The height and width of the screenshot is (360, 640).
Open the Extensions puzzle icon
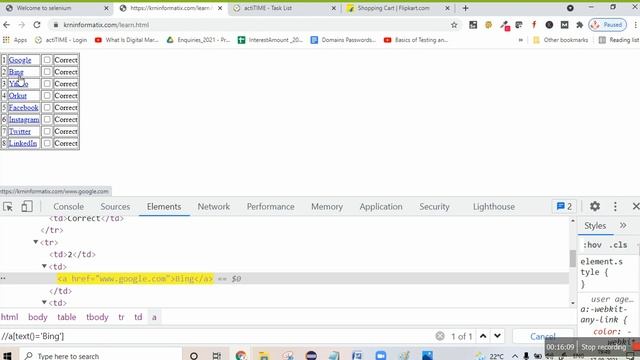[x=579, y=25]
